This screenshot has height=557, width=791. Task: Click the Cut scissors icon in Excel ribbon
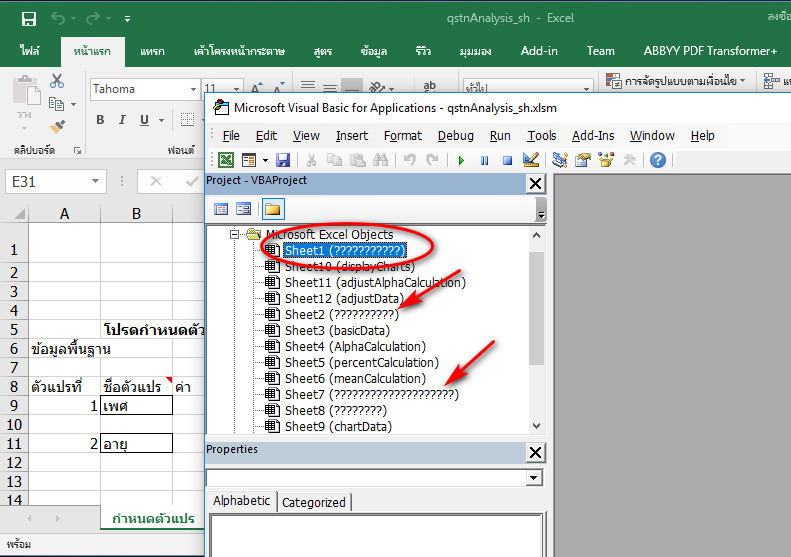pyautogui.click(x=56, y=81)
